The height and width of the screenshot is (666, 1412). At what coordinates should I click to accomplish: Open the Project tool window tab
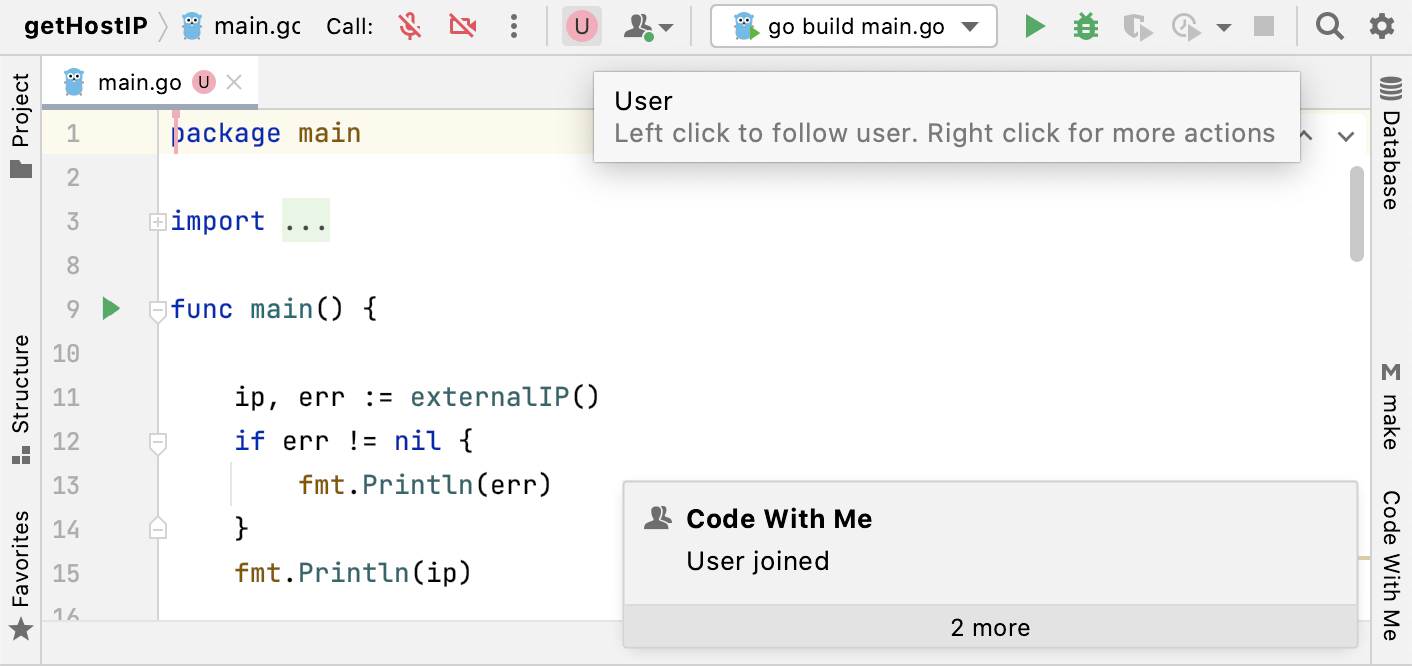pyautogui.click(x=21, y=125)
